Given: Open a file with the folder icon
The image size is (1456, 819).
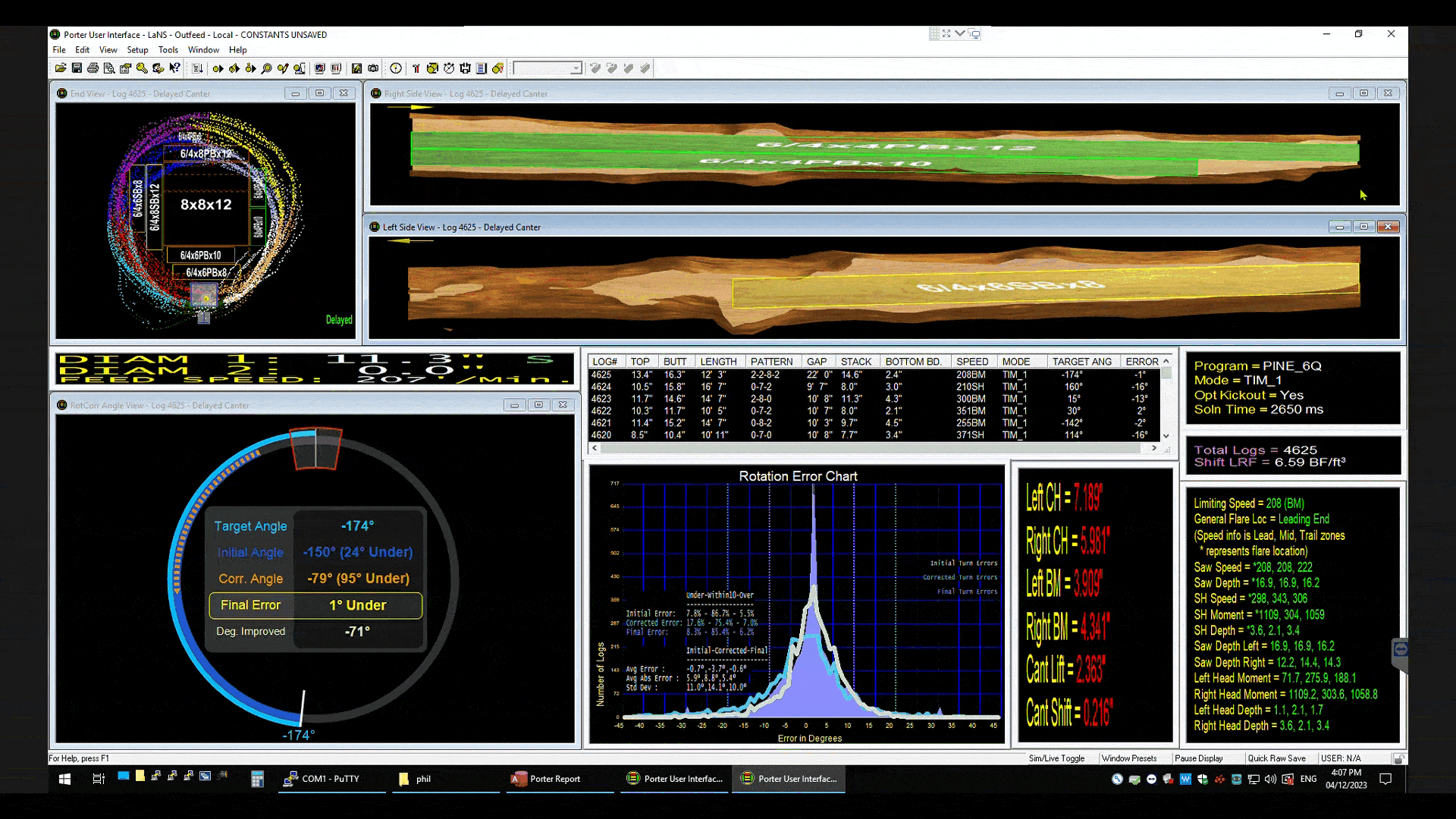Looking at the screenshot, I should pyautogui.click(x=61, y=68).
